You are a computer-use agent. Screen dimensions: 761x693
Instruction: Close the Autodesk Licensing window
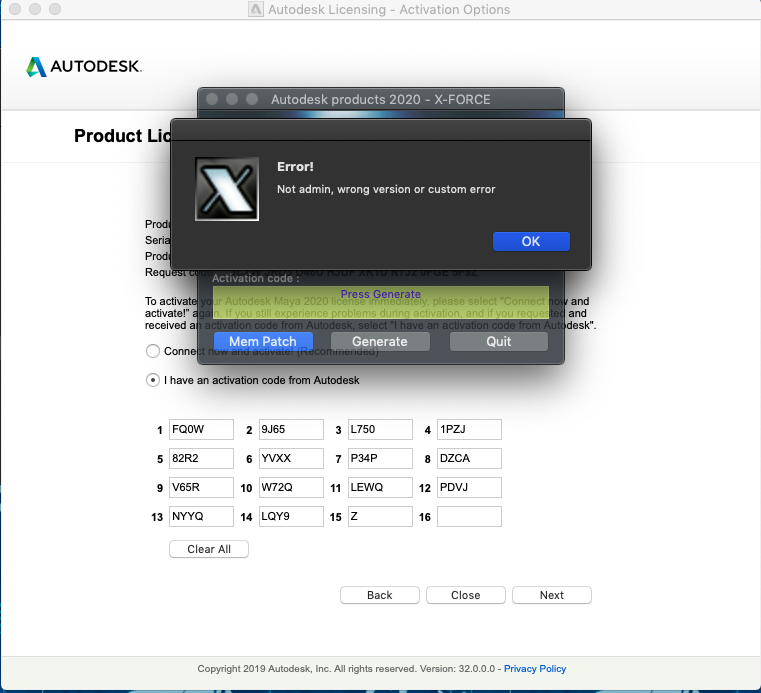15,9
